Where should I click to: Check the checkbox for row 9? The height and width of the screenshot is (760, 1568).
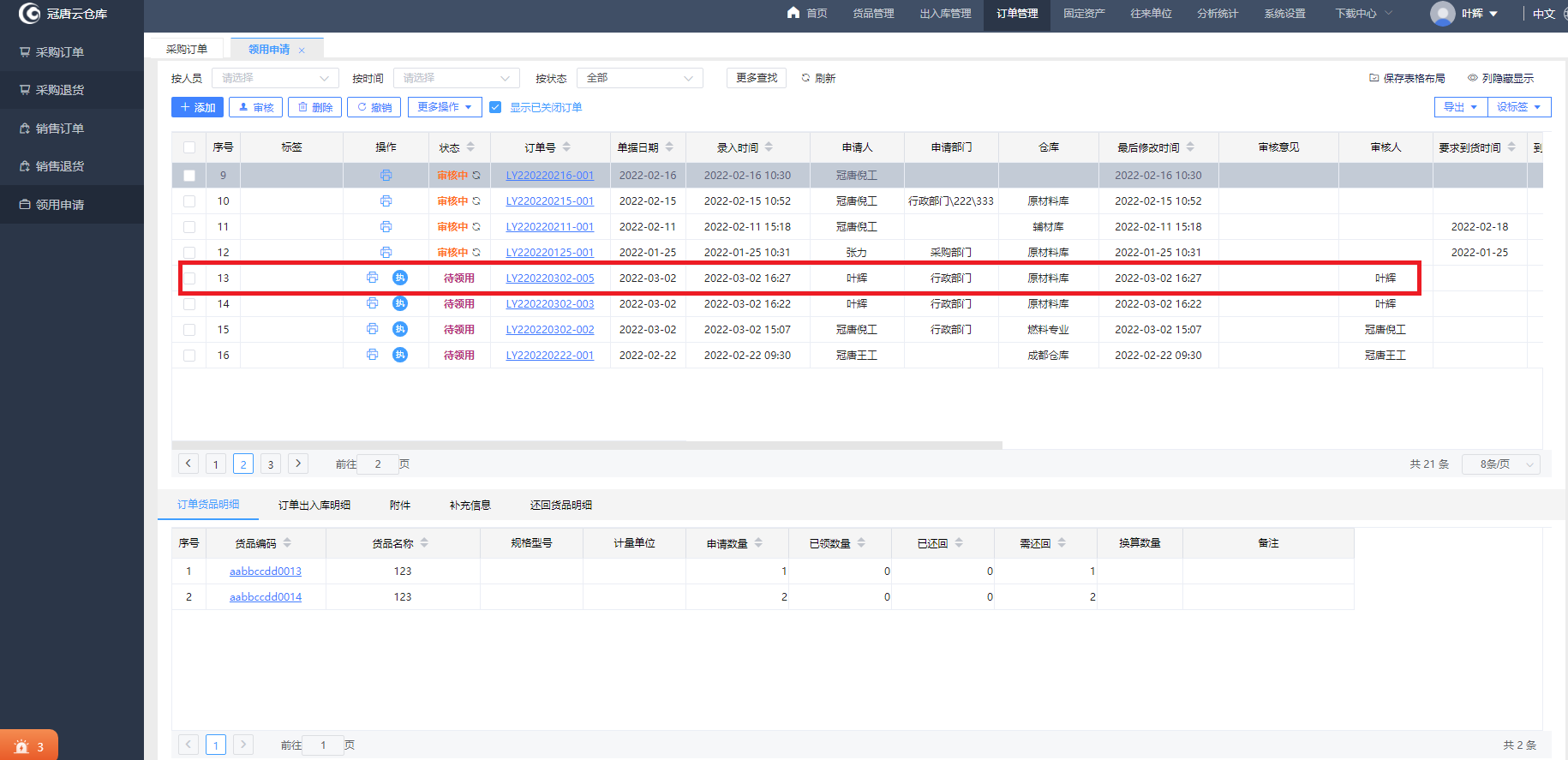[189, 176]
